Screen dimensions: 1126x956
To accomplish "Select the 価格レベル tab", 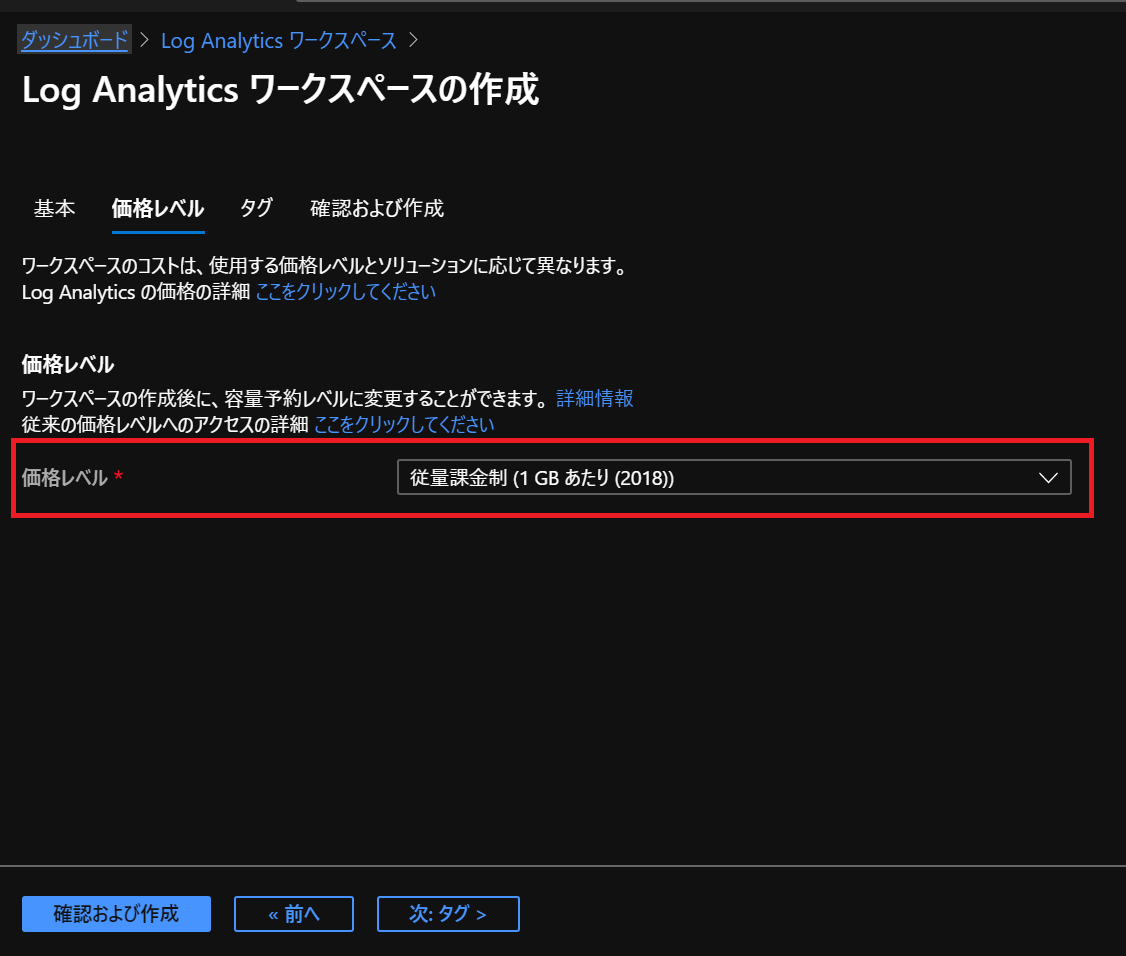I will (158, 208).
